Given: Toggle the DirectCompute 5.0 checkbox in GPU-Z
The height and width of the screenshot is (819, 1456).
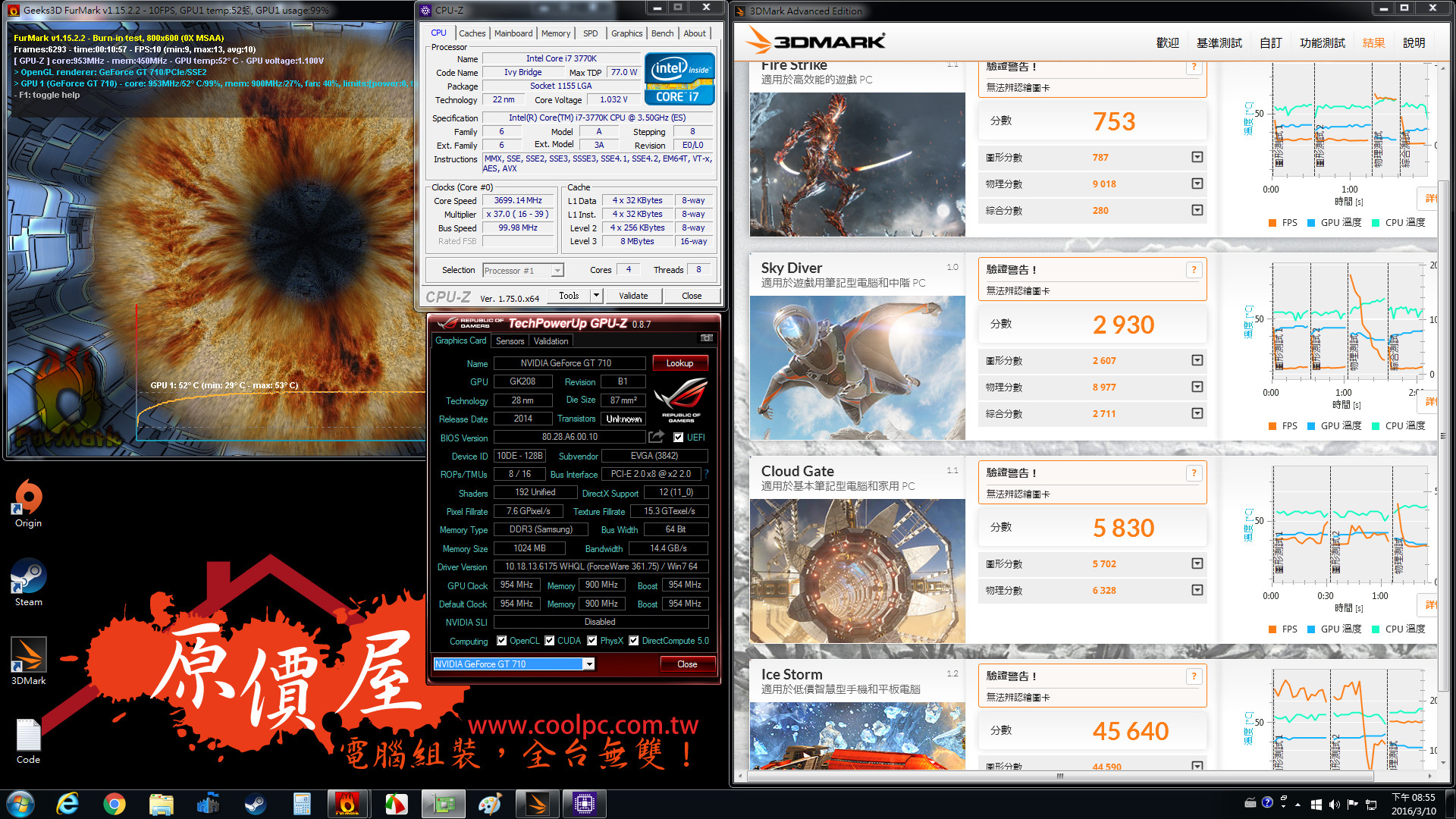Looking at the screenshot, I should (x=633, y=641).
